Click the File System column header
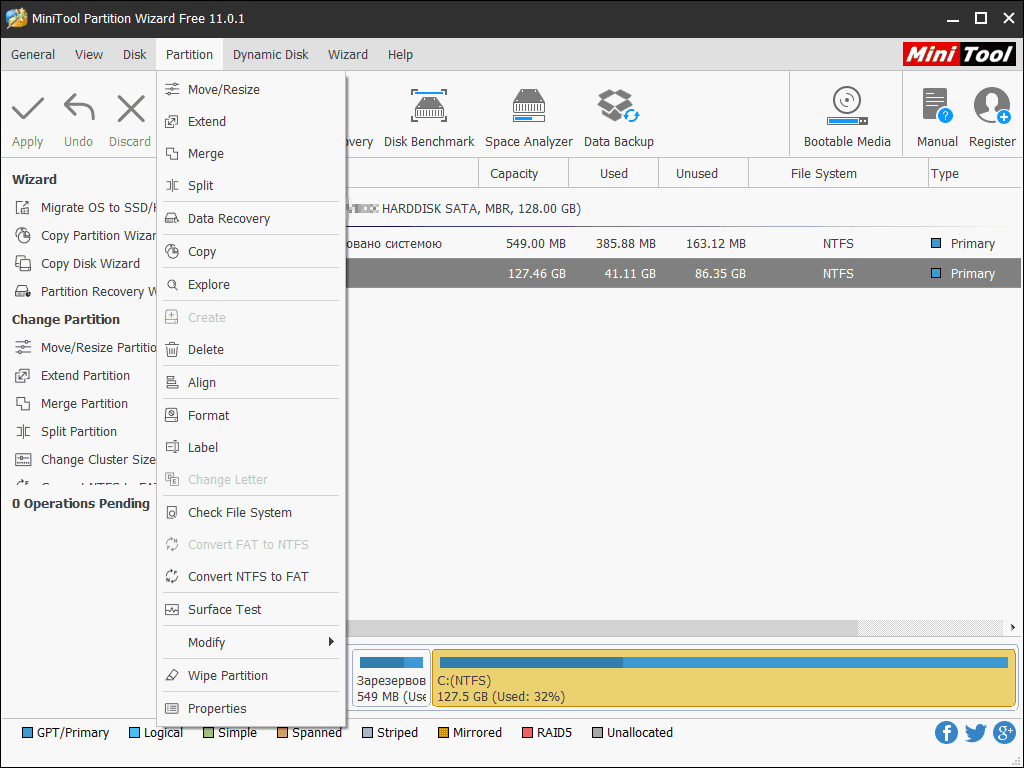Screen dimensions: 1024x768 [838, 174]
